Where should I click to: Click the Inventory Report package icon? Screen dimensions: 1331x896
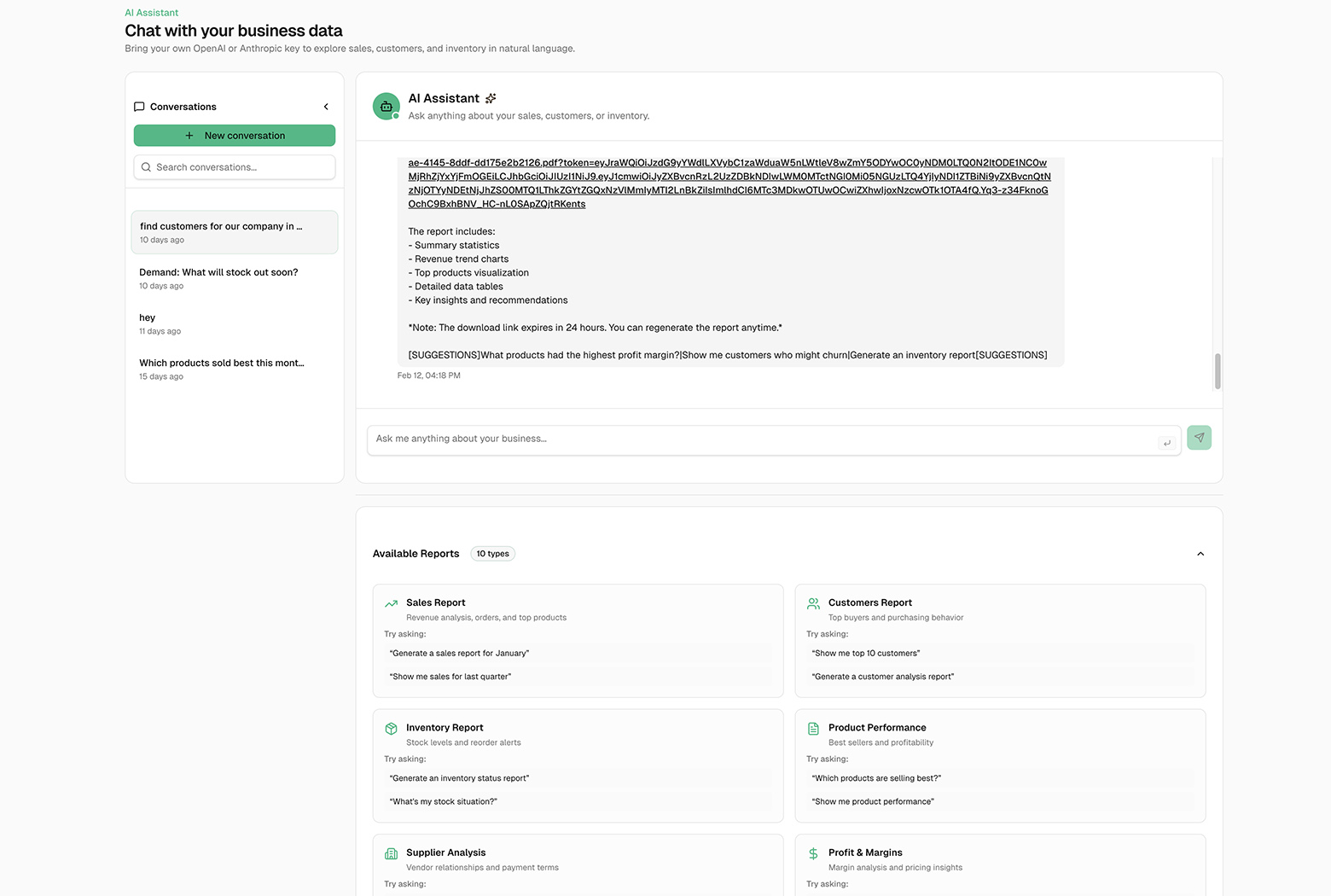click(x=391, y=728)
